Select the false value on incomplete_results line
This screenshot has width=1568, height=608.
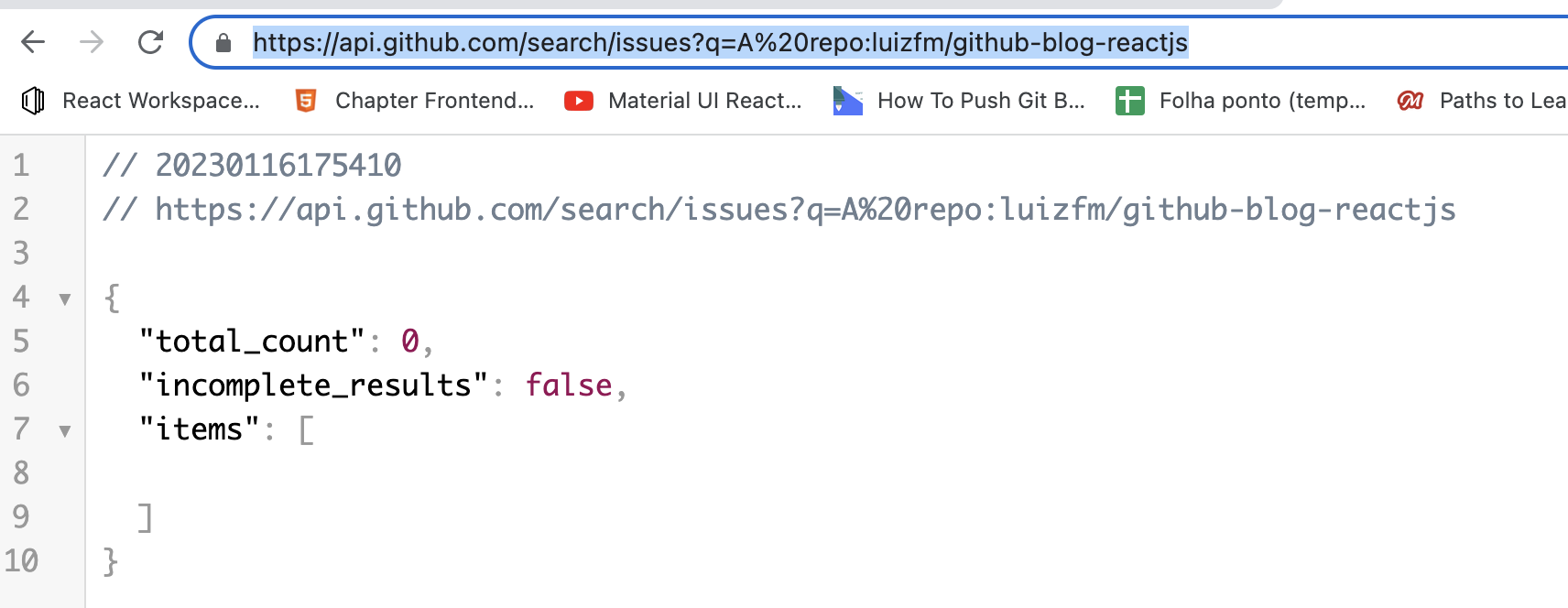coord(569,385)
